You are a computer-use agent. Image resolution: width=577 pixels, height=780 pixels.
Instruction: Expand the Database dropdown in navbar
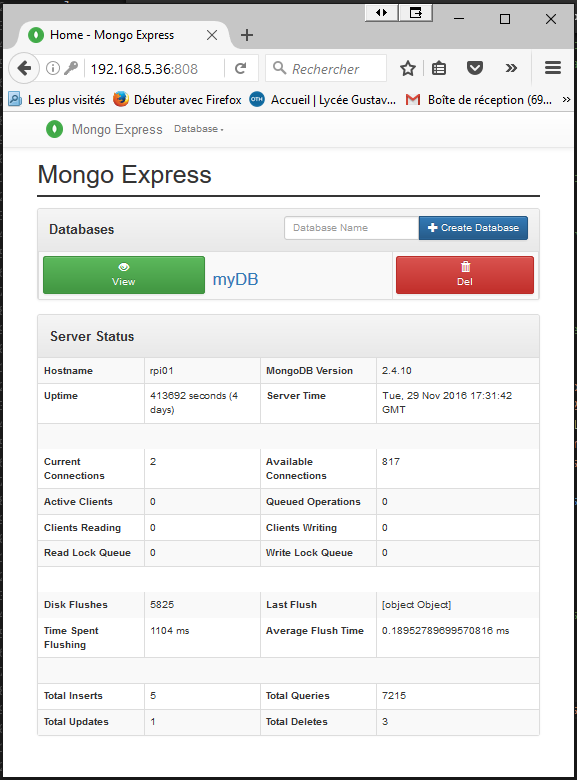point(198,129)
